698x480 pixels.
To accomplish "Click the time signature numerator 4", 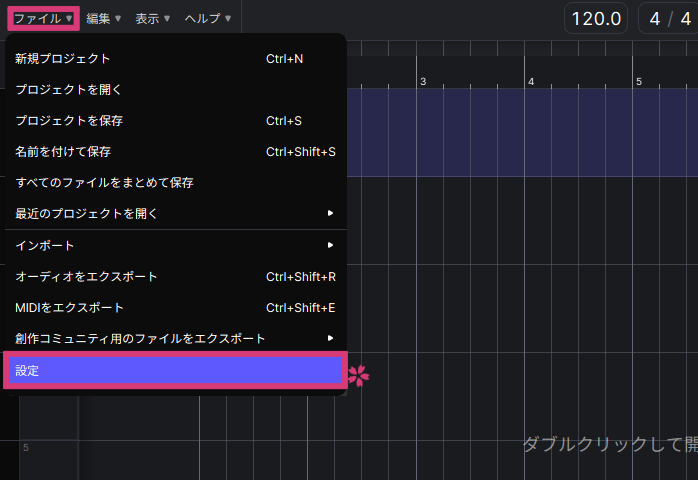I will tap(656, 18).
